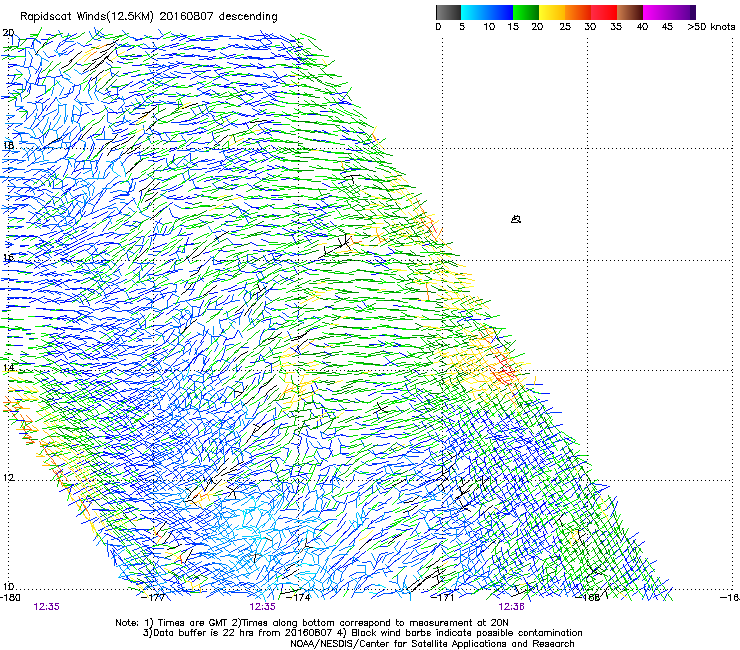Click the legend label '10'
The height and width of the screenshot is (650, 740).
[489, 27]
